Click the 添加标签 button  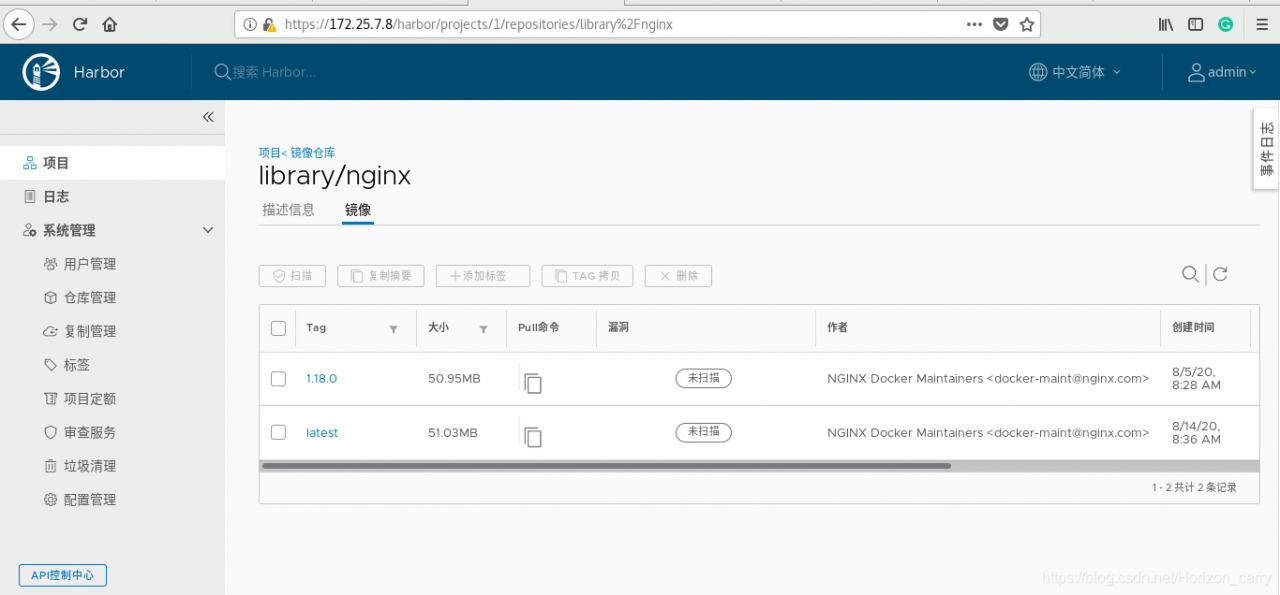(x=482, y=276)
